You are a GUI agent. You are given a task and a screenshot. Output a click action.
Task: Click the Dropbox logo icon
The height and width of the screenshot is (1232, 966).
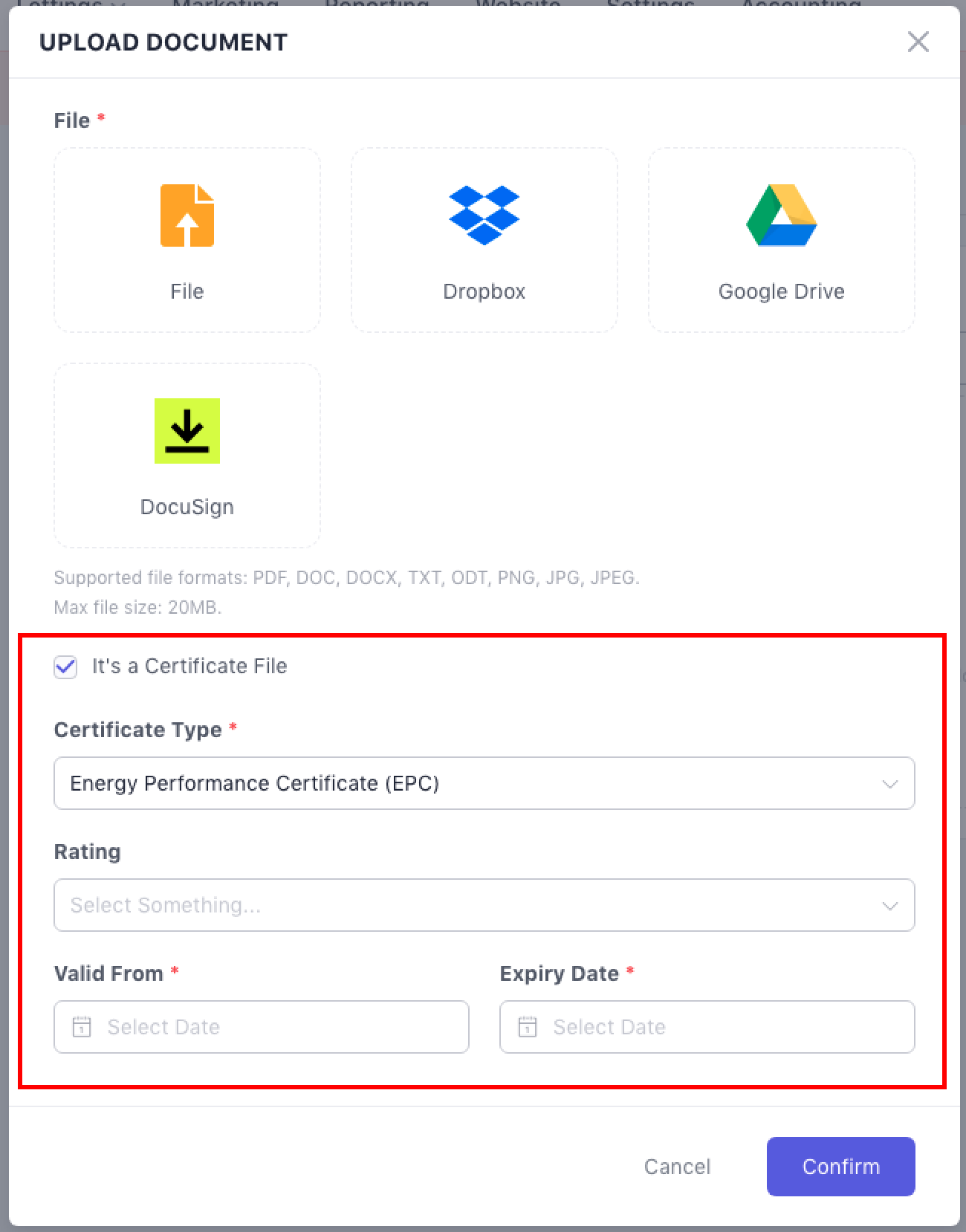click(484, 215)
